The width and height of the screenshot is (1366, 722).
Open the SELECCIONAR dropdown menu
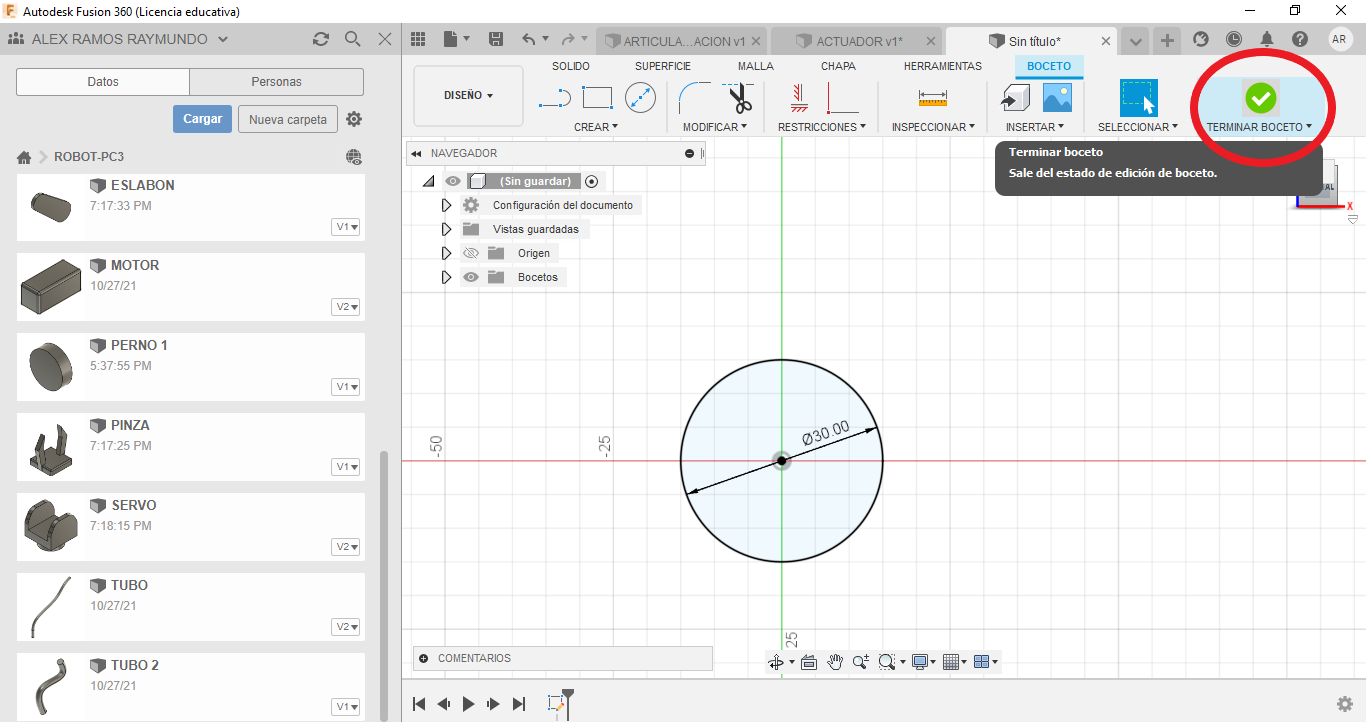coord(1138,127)
